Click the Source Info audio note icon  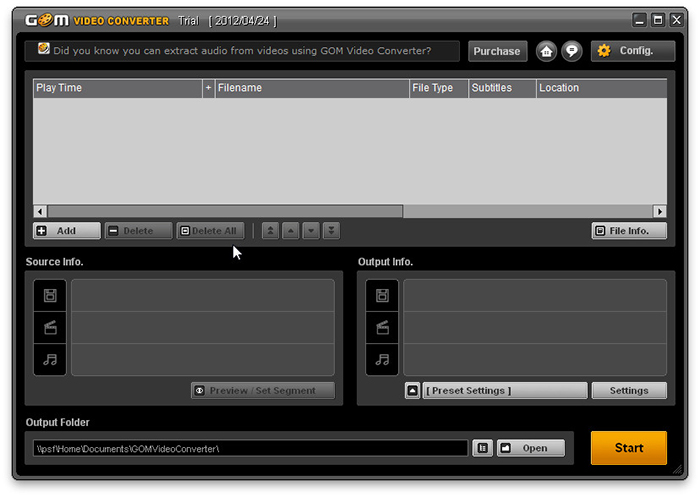(50, 359)
